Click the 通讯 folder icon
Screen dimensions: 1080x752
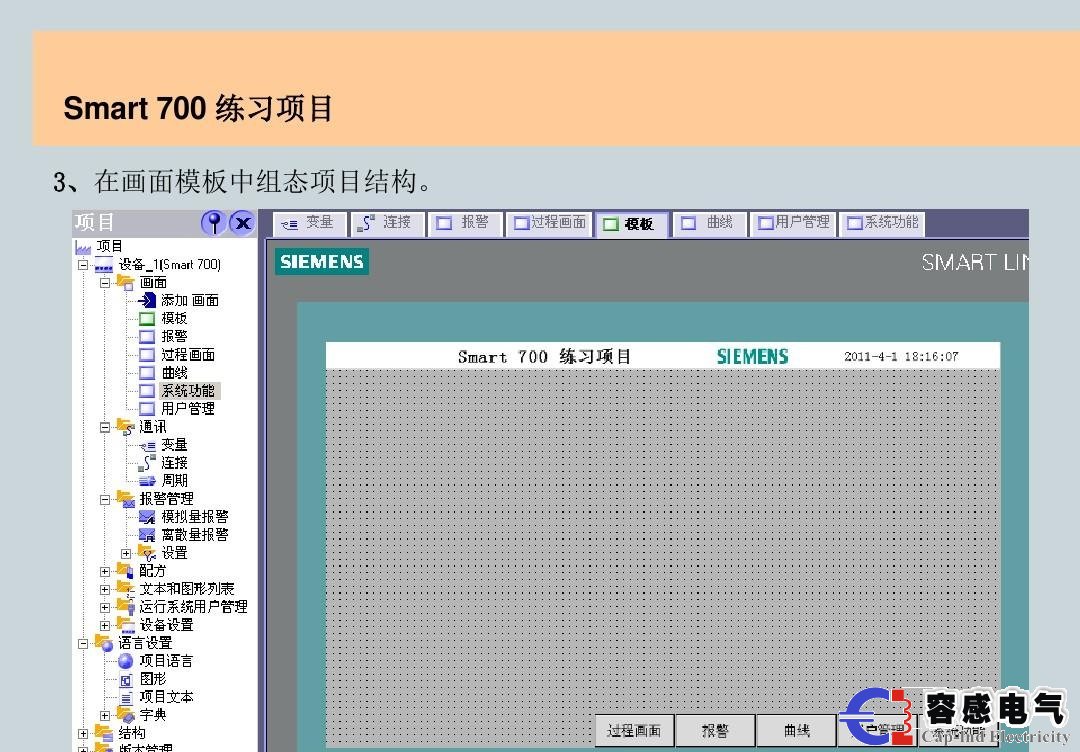pyautogui.click(x=125, y=427)
